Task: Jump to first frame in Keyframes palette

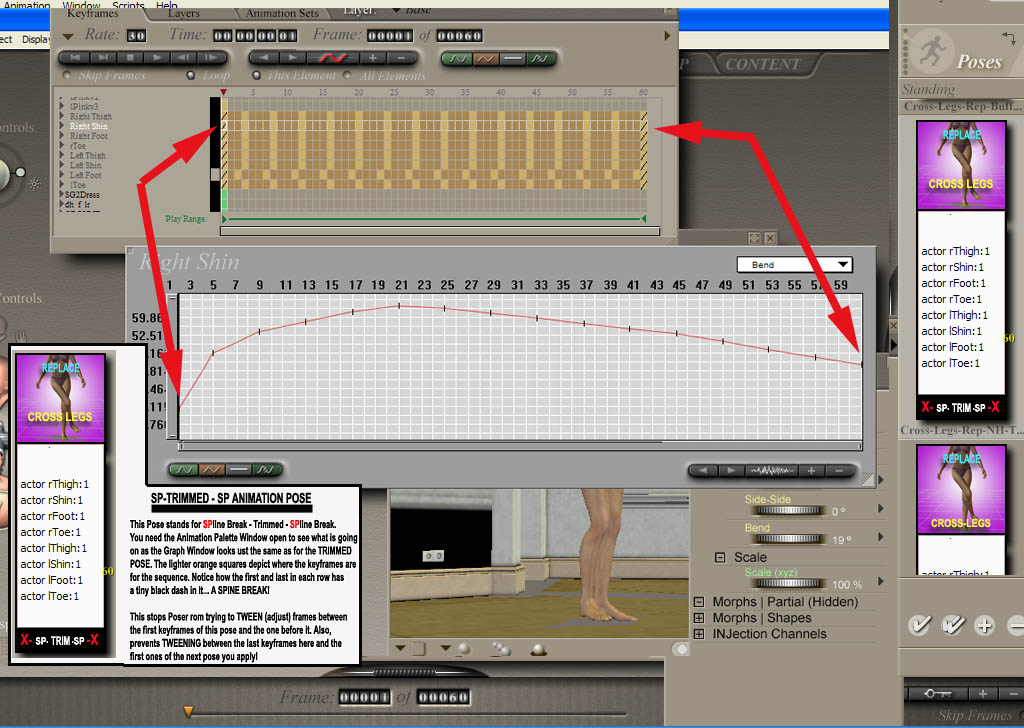Action: [75, 57]
